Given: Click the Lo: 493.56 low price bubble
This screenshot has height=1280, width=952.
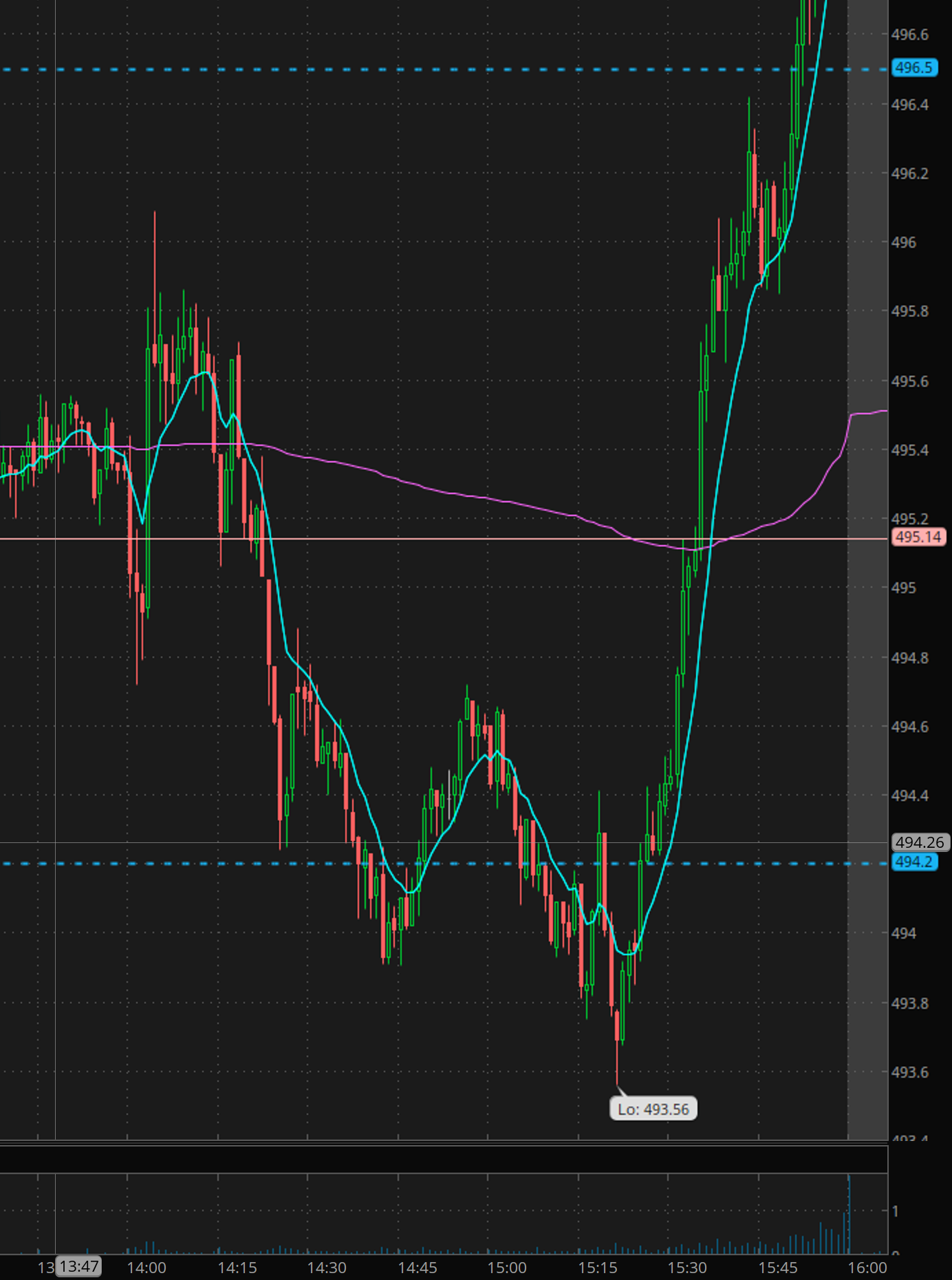Looking at the screenshot, I should point(653,1109).
